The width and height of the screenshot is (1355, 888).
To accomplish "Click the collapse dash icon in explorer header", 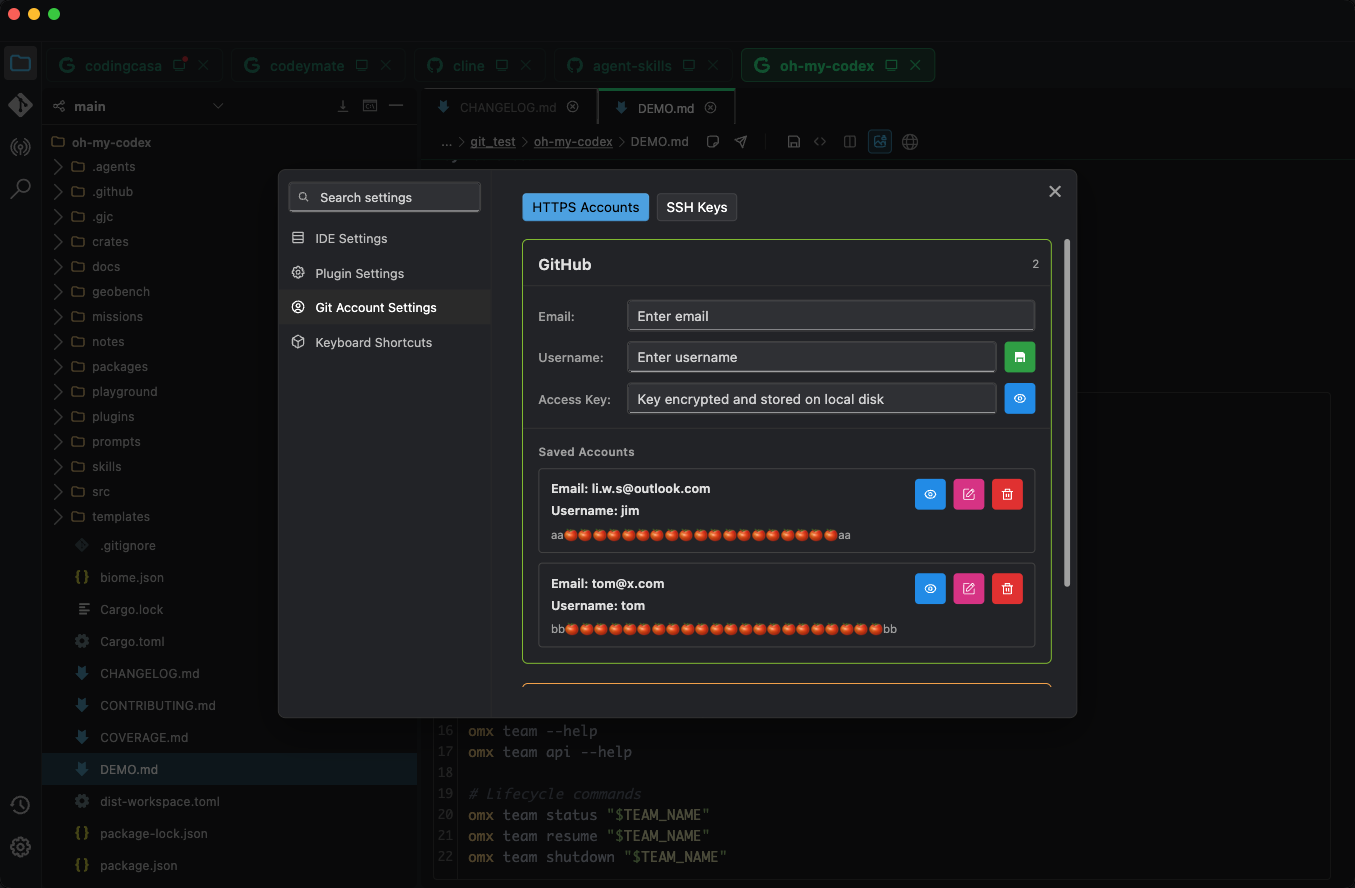I will pos(396,106).
